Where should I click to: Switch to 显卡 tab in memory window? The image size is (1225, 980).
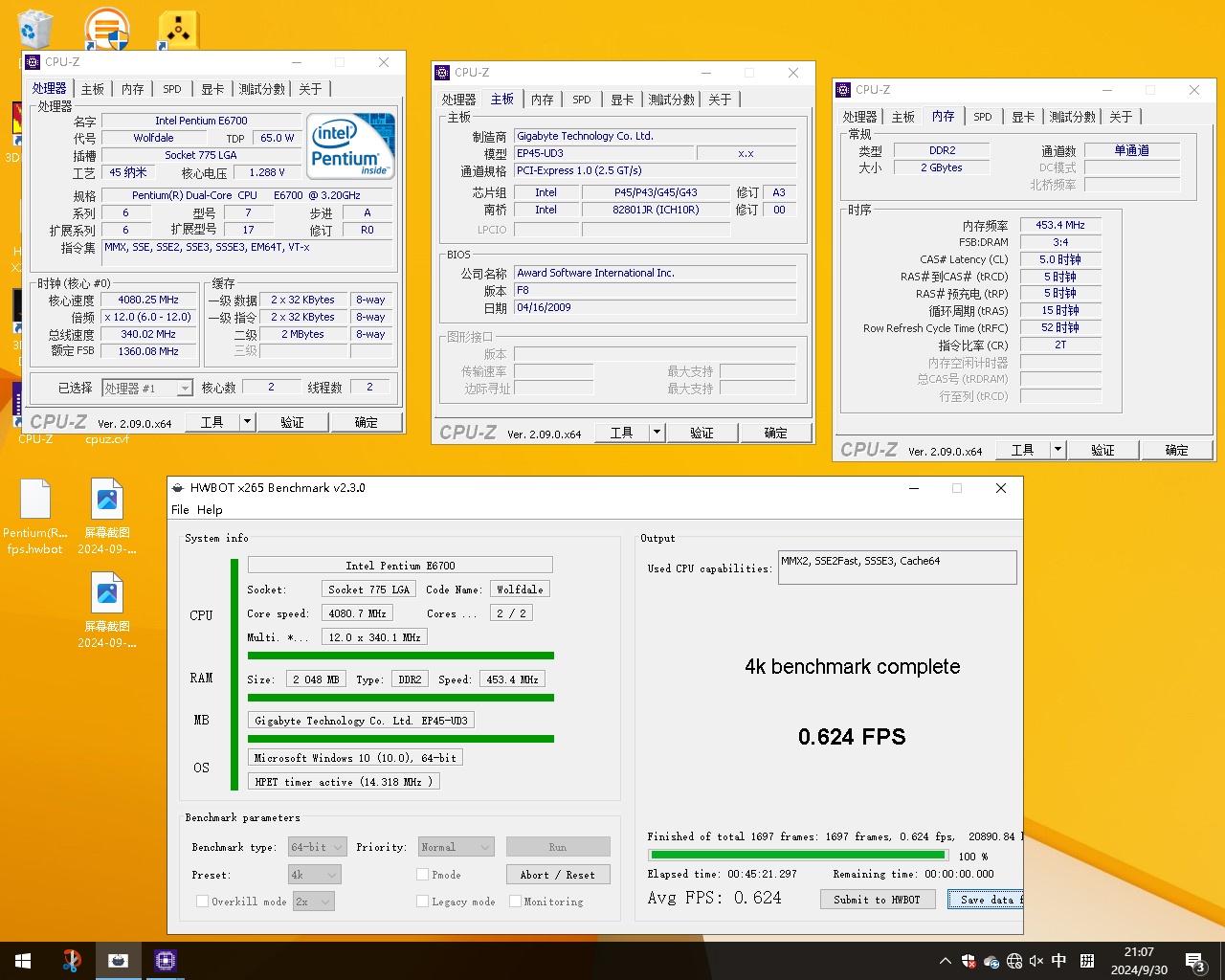click(x=1023, y=117)
